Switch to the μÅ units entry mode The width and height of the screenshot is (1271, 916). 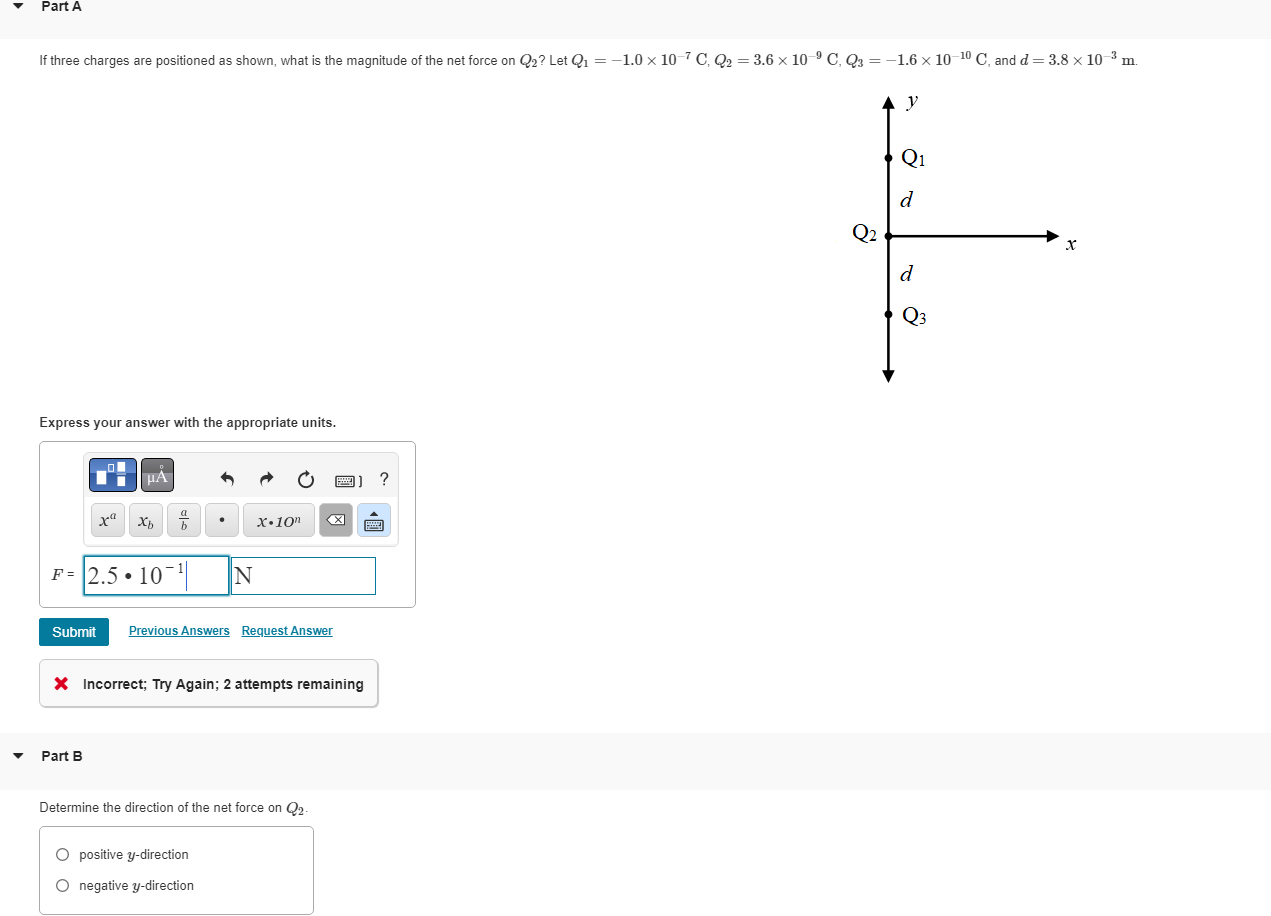156,474
